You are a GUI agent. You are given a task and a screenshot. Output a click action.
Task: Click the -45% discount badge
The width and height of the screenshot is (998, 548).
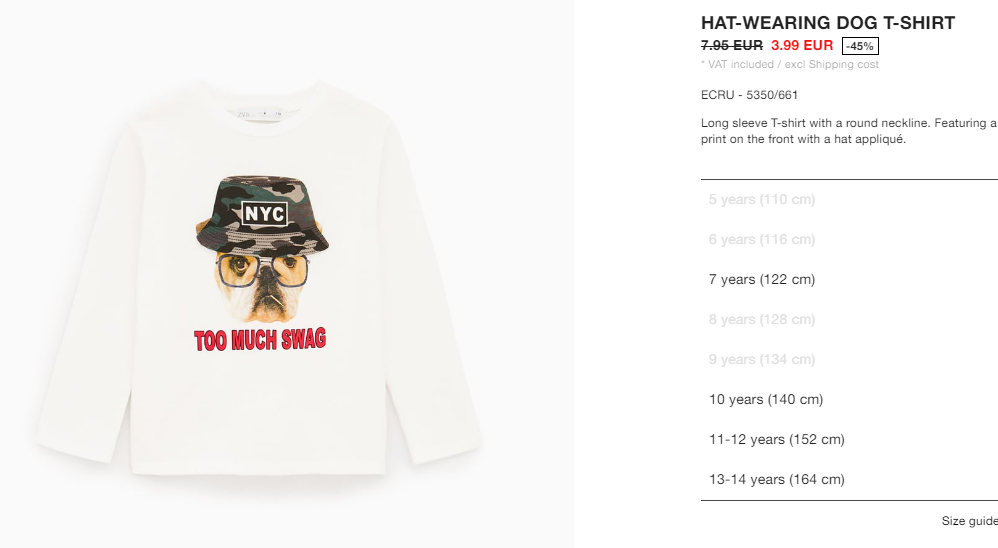pyautogui.click(x=860, y=46)
